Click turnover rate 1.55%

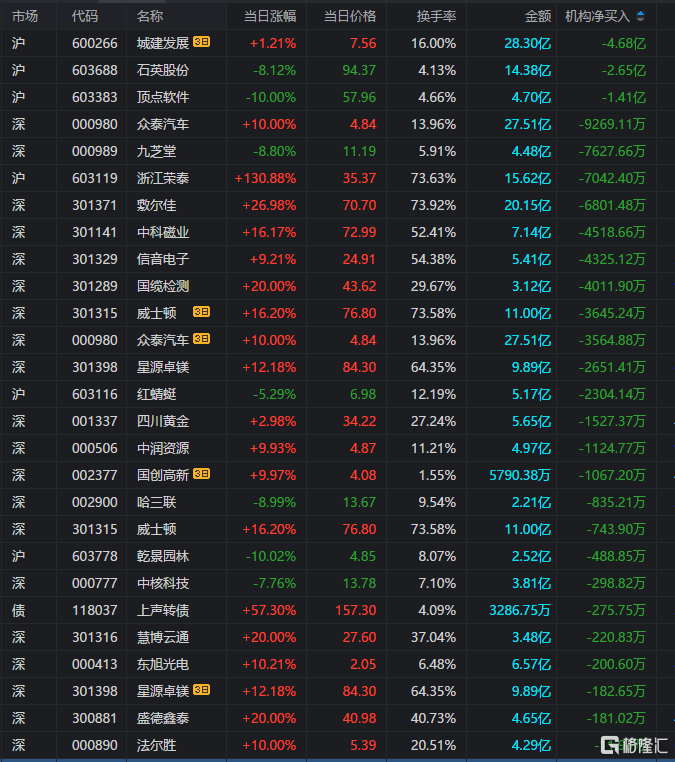tap(437, 475)
